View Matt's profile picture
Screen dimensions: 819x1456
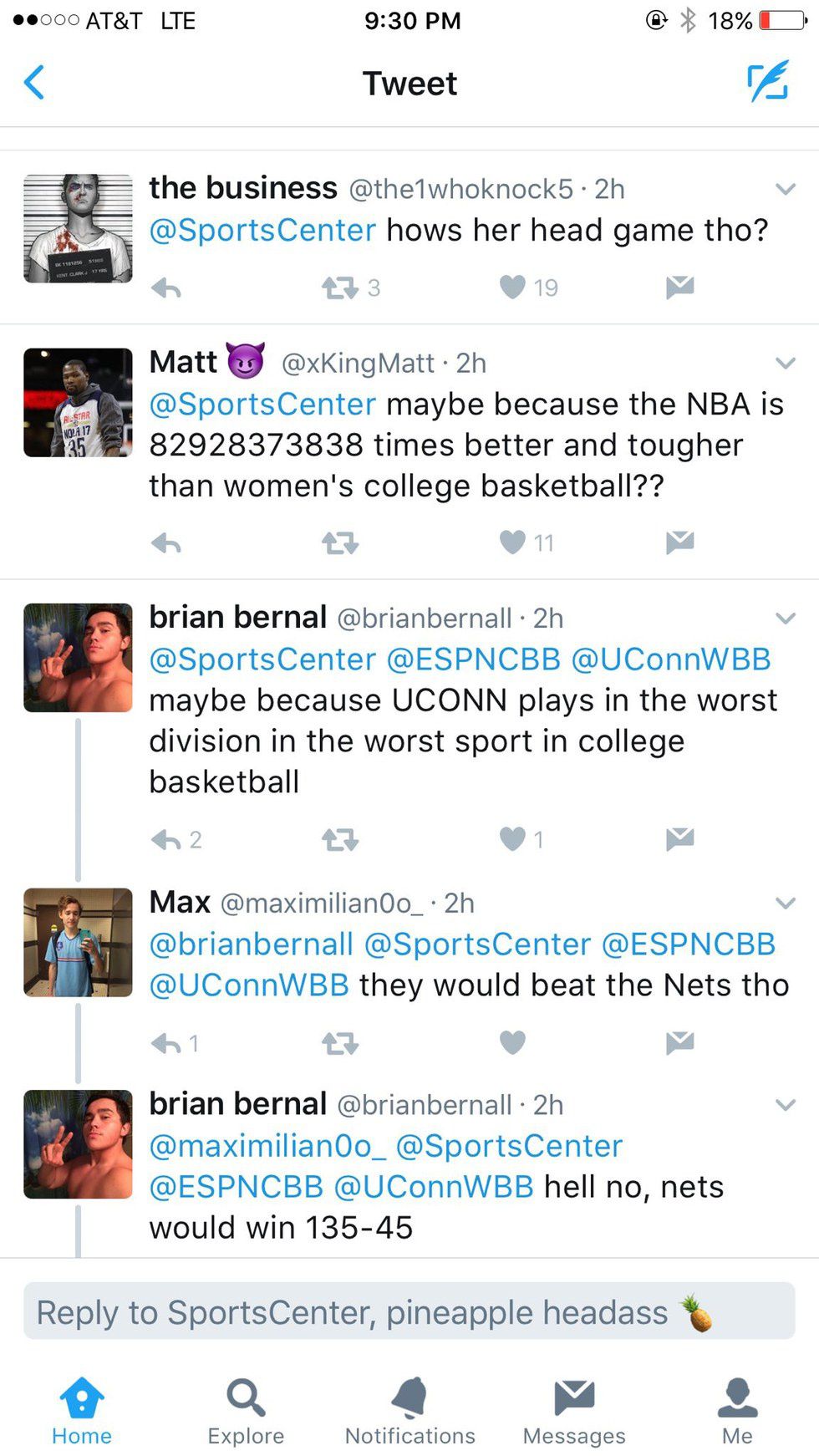coord(78,403)
